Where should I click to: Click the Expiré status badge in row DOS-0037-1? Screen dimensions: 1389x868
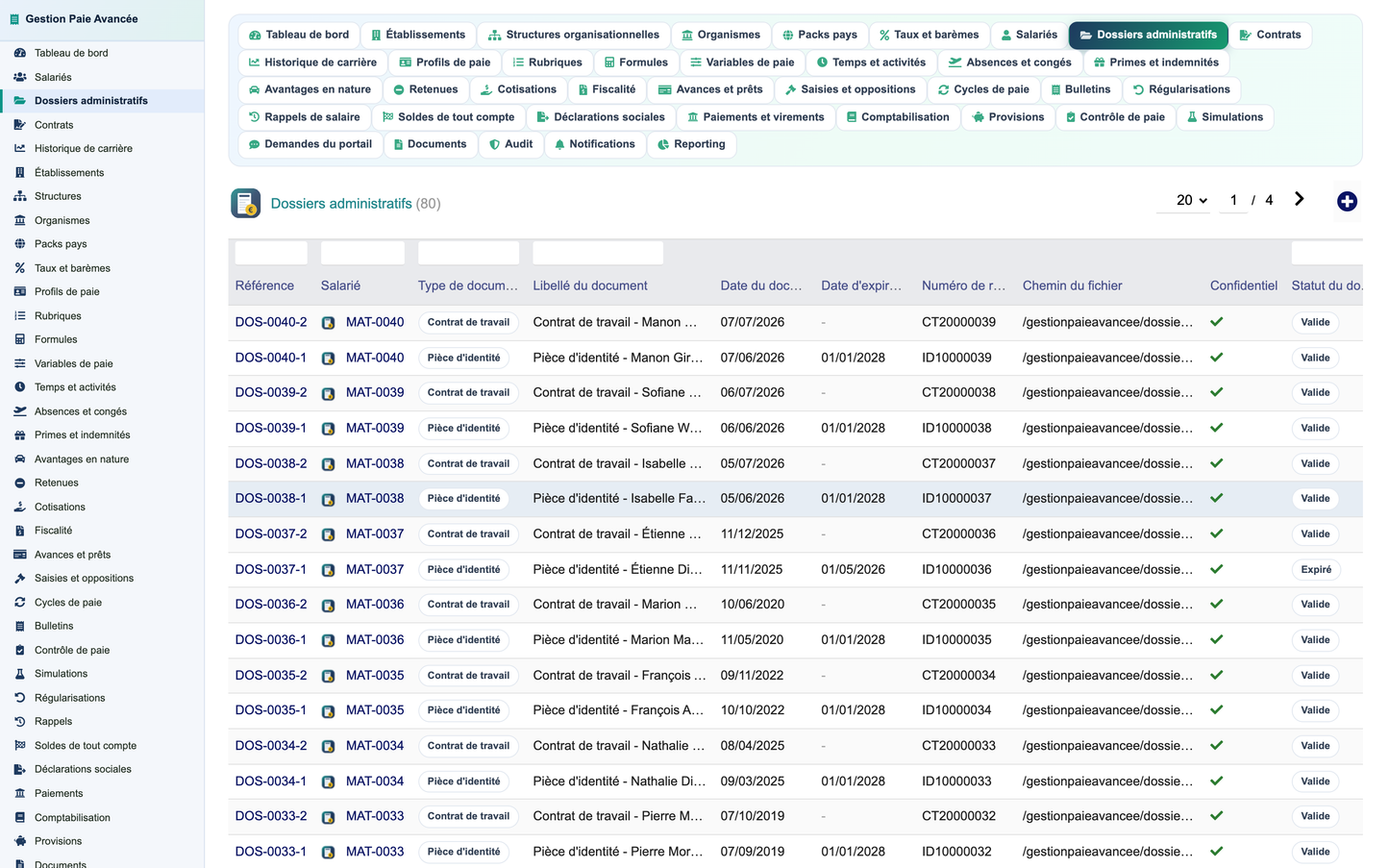point(1316,569)
